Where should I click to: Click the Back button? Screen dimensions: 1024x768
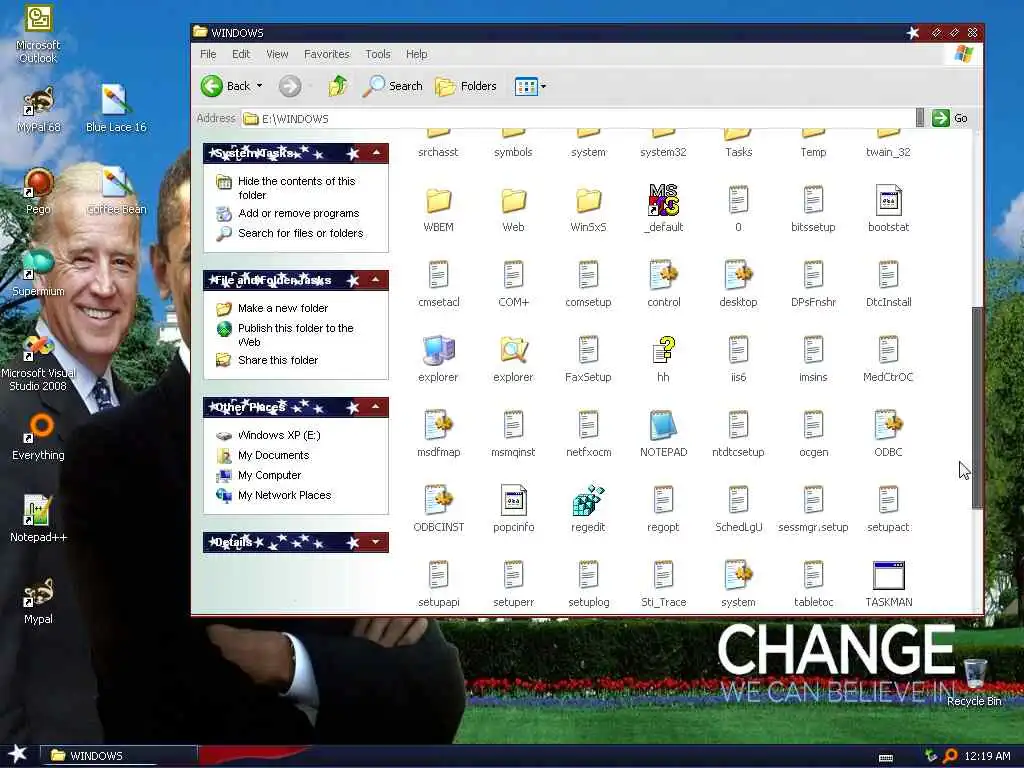225,86
